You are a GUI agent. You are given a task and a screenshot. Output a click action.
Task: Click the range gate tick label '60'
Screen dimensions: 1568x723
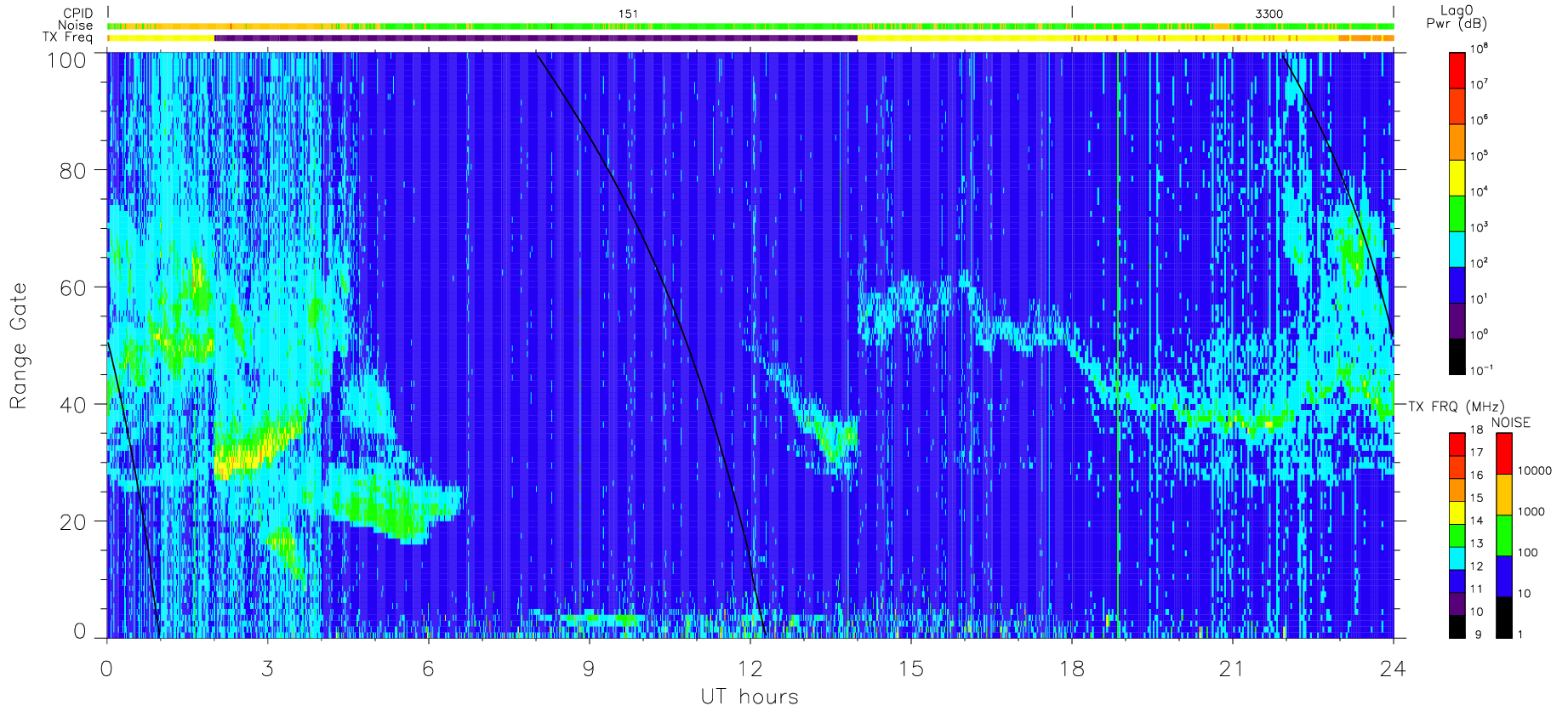[x=73, y=287]
